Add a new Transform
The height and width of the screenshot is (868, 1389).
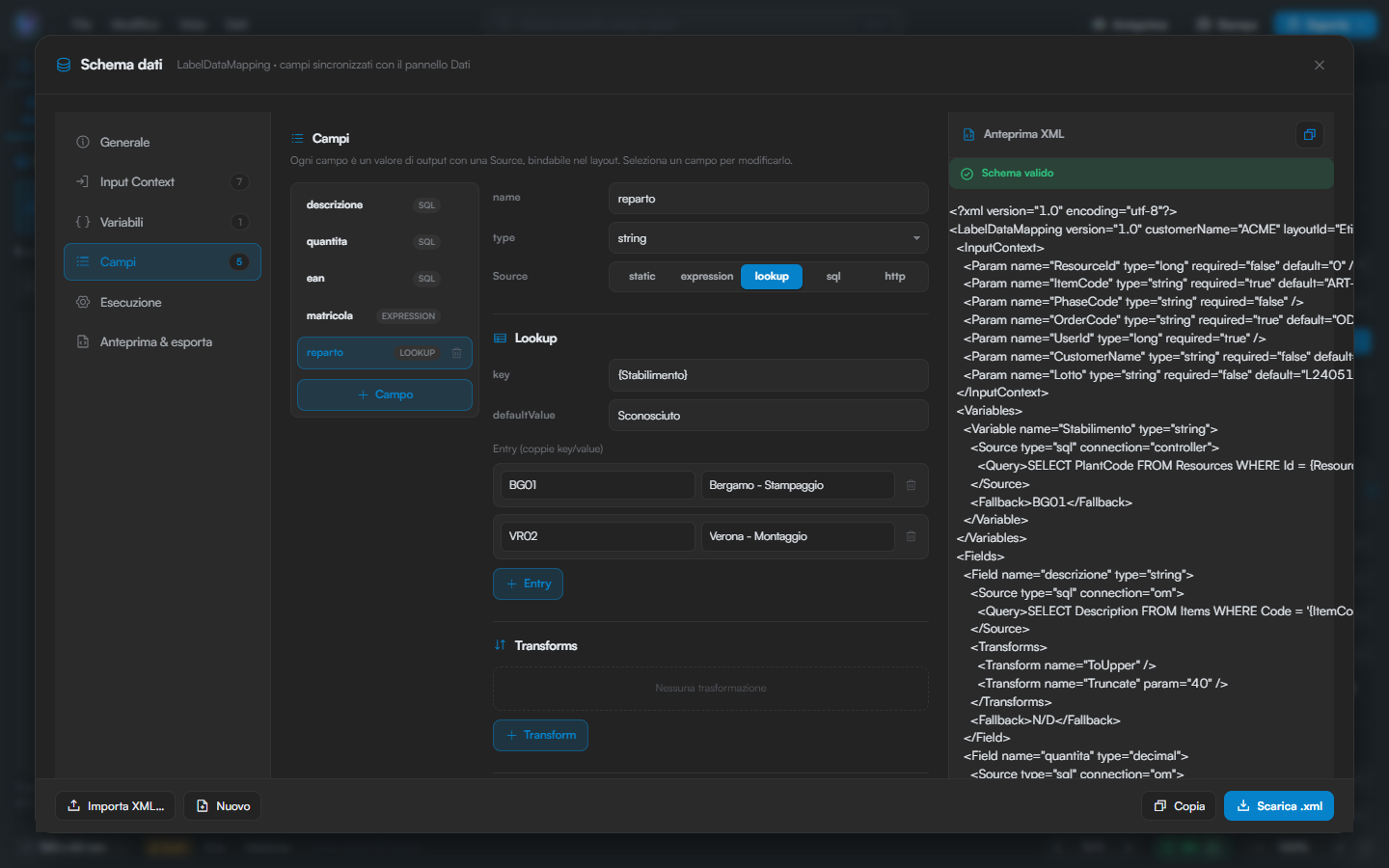[x=540, y=735]
